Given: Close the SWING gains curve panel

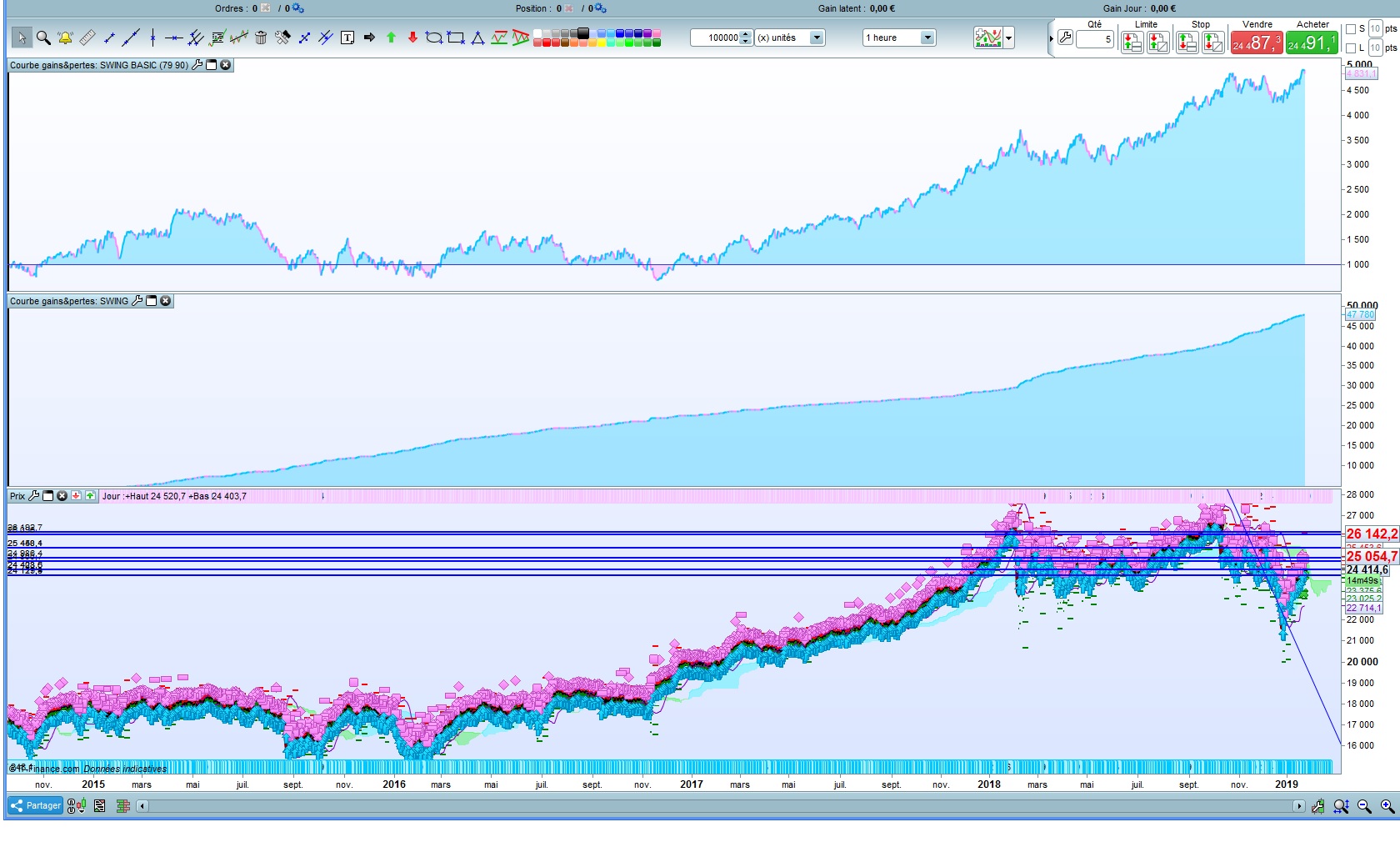Looking at the screenshot, I should click(166, 301).
